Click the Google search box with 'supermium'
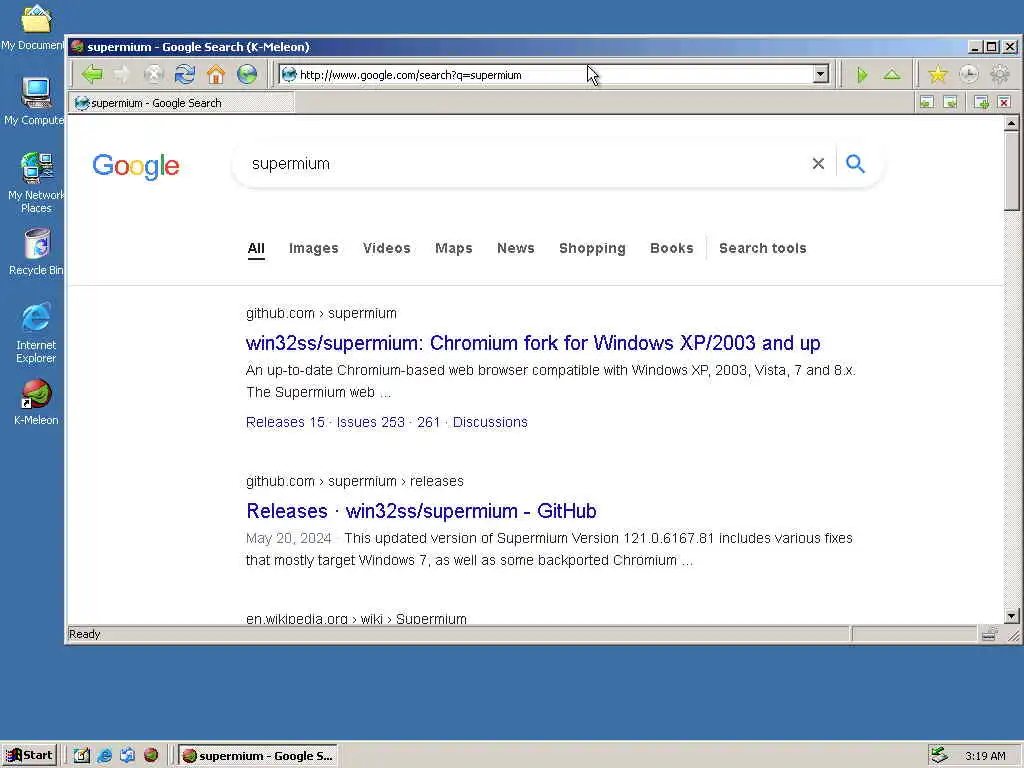 pos(522,164)
